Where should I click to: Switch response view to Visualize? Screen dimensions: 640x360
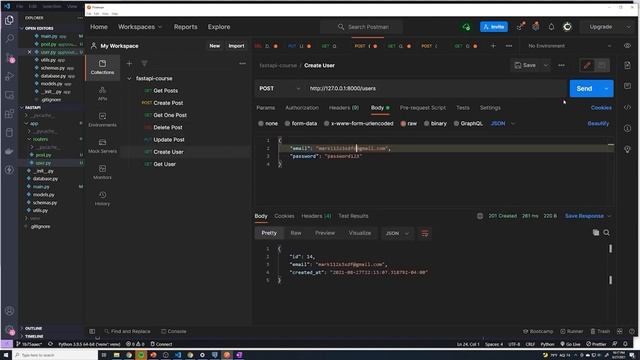360,233
